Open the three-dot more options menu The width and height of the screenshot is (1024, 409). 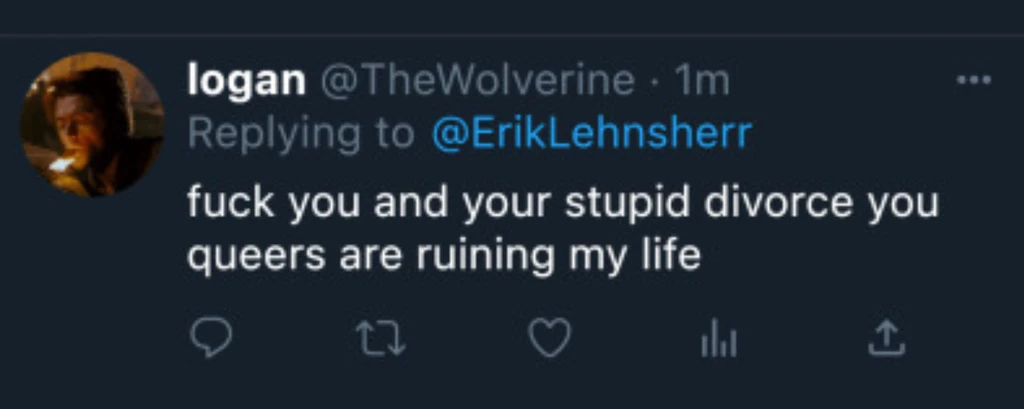tap(973, 81)
